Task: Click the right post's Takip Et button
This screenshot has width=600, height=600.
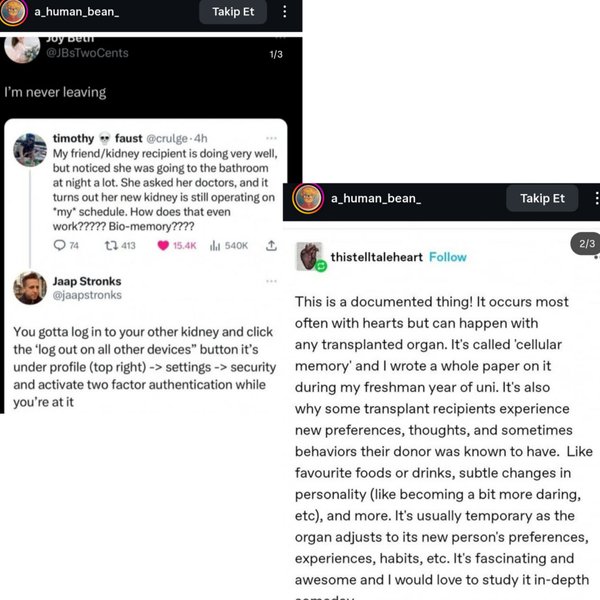Action: point(542,198)
